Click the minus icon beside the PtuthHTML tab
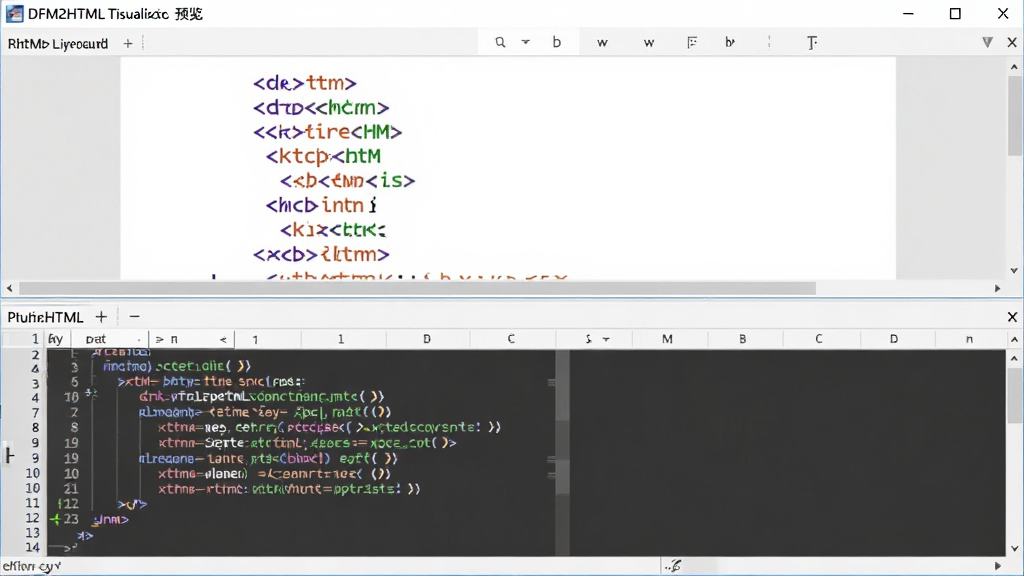The image size is (1024, 576). point(135,317)
